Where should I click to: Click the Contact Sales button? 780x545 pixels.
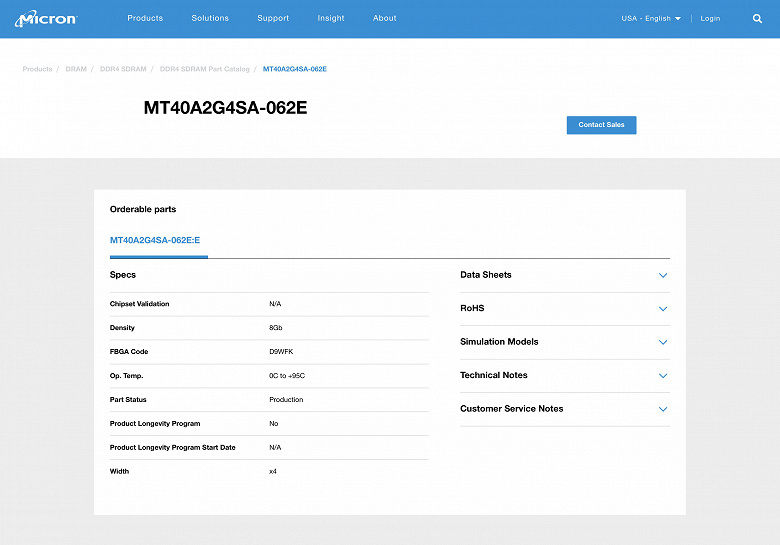pyautogui.click(x=601, y=125)
